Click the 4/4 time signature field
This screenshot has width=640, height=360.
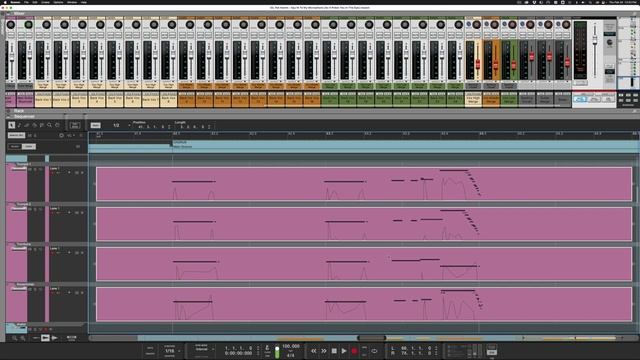(x=291, y=355)
